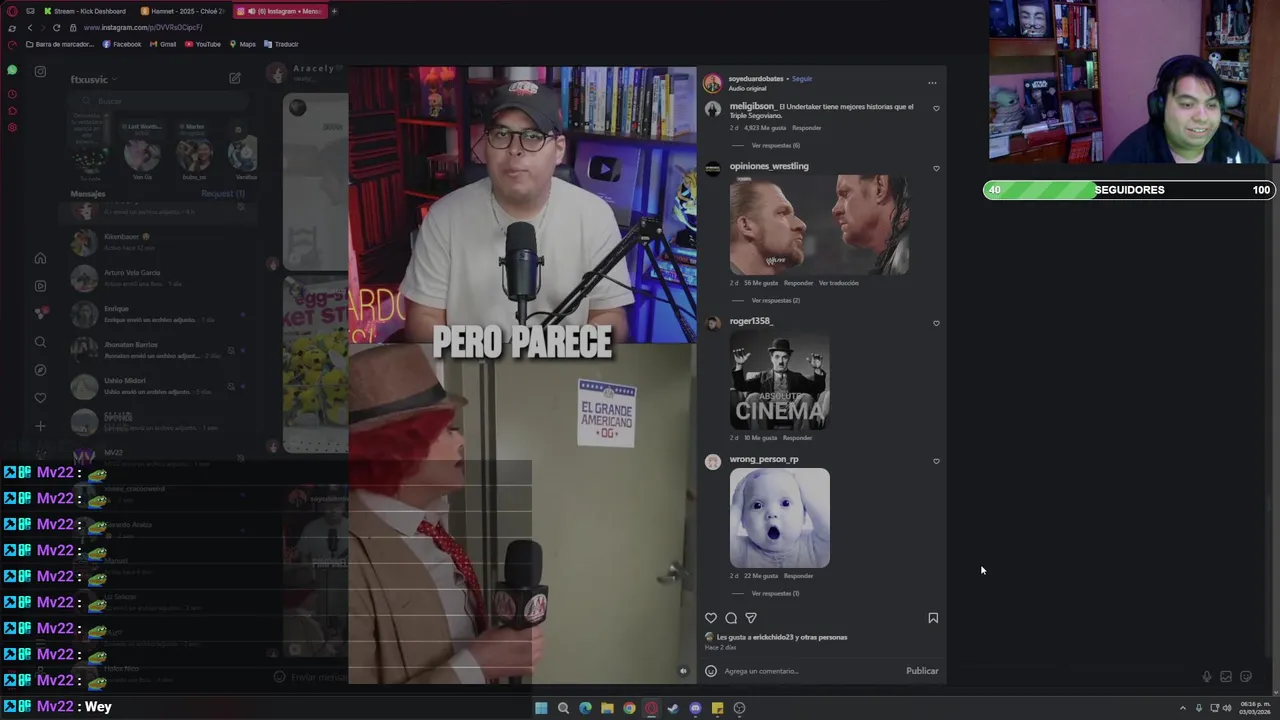The width and height of the screenshot is (1280, 720).
Task: Open the YouTube bookmark
Action: point(203,44)
